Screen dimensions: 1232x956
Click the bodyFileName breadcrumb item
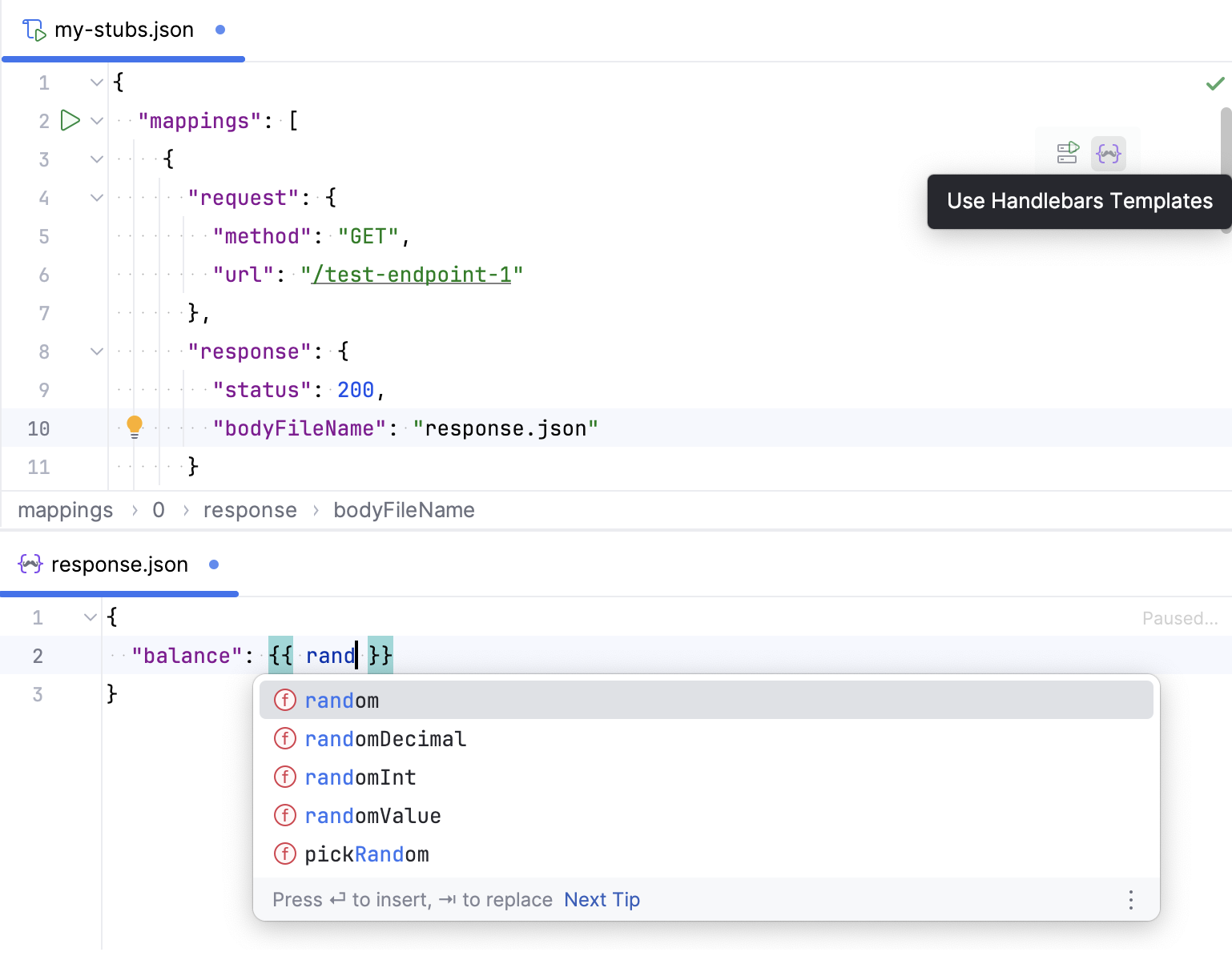[404, 510]
